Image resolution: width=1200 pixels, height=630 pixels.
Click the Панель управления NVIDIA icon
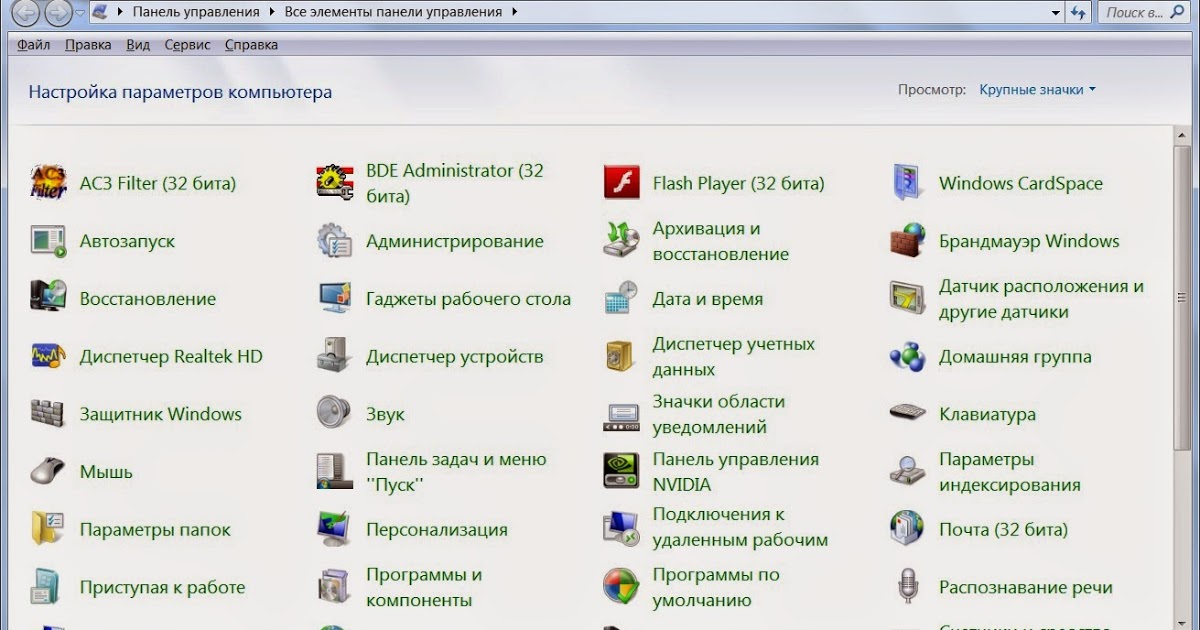point(621,471)
